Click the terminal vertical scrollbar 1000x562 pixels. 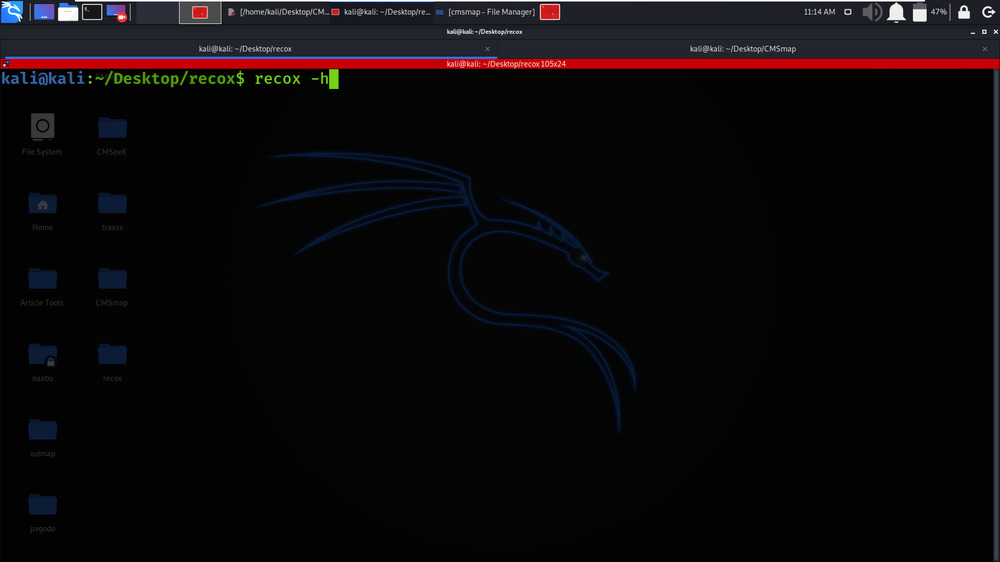point(996,315)
